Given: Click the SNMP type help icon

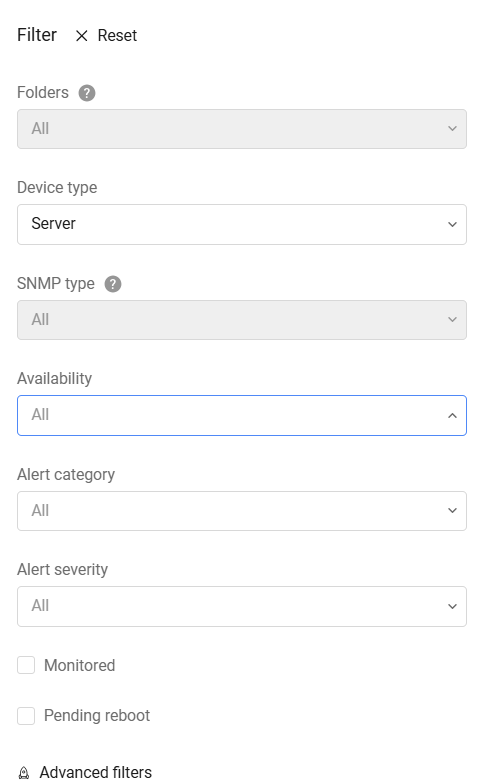Looking at the screenshot, I should click(113, 284).
